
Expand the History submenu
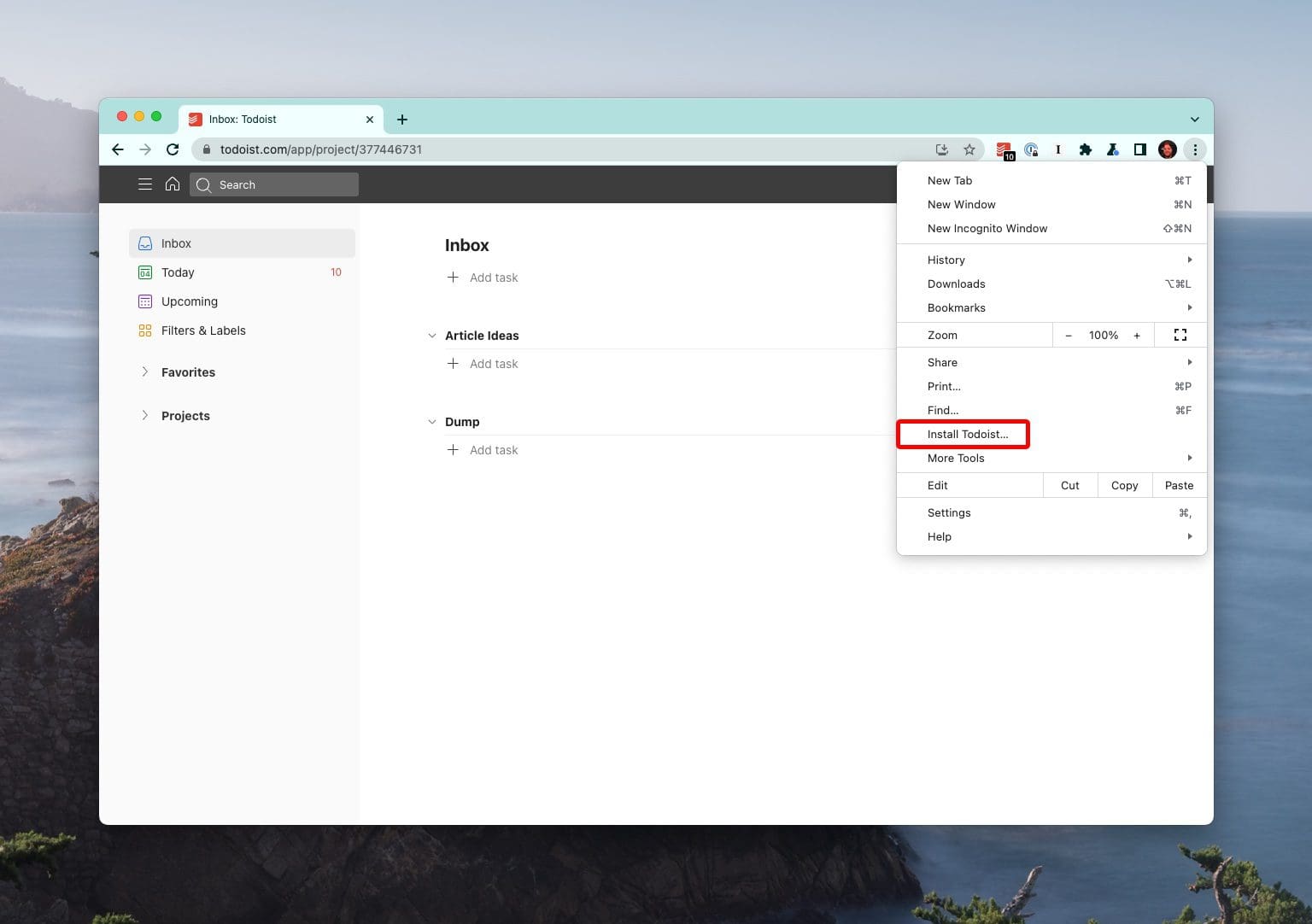click(x=1051, y=260)
